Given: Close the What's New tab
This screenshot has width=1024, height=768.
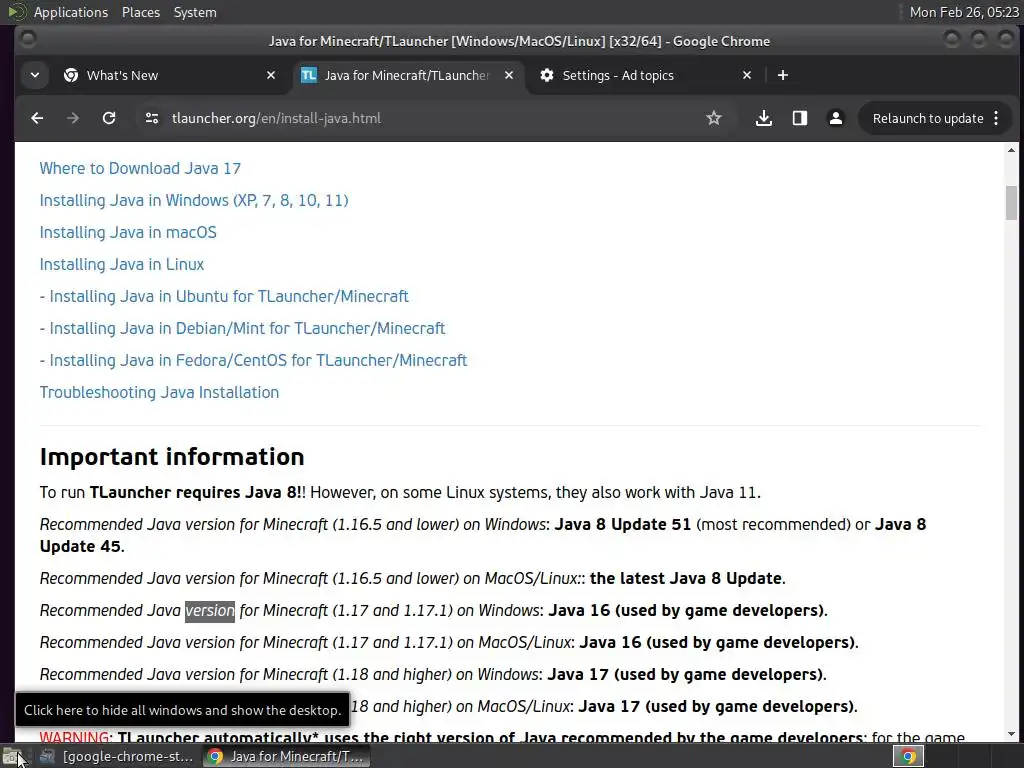Looking at the screenshot, I should 271,75.
